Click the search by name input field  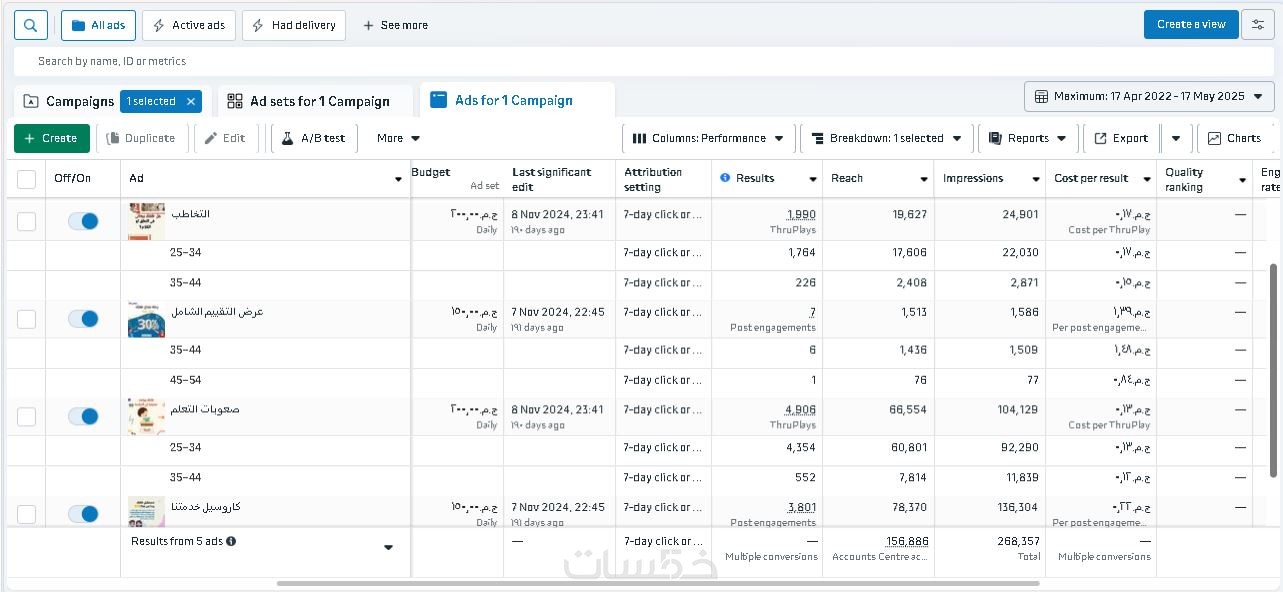(400, 61)
